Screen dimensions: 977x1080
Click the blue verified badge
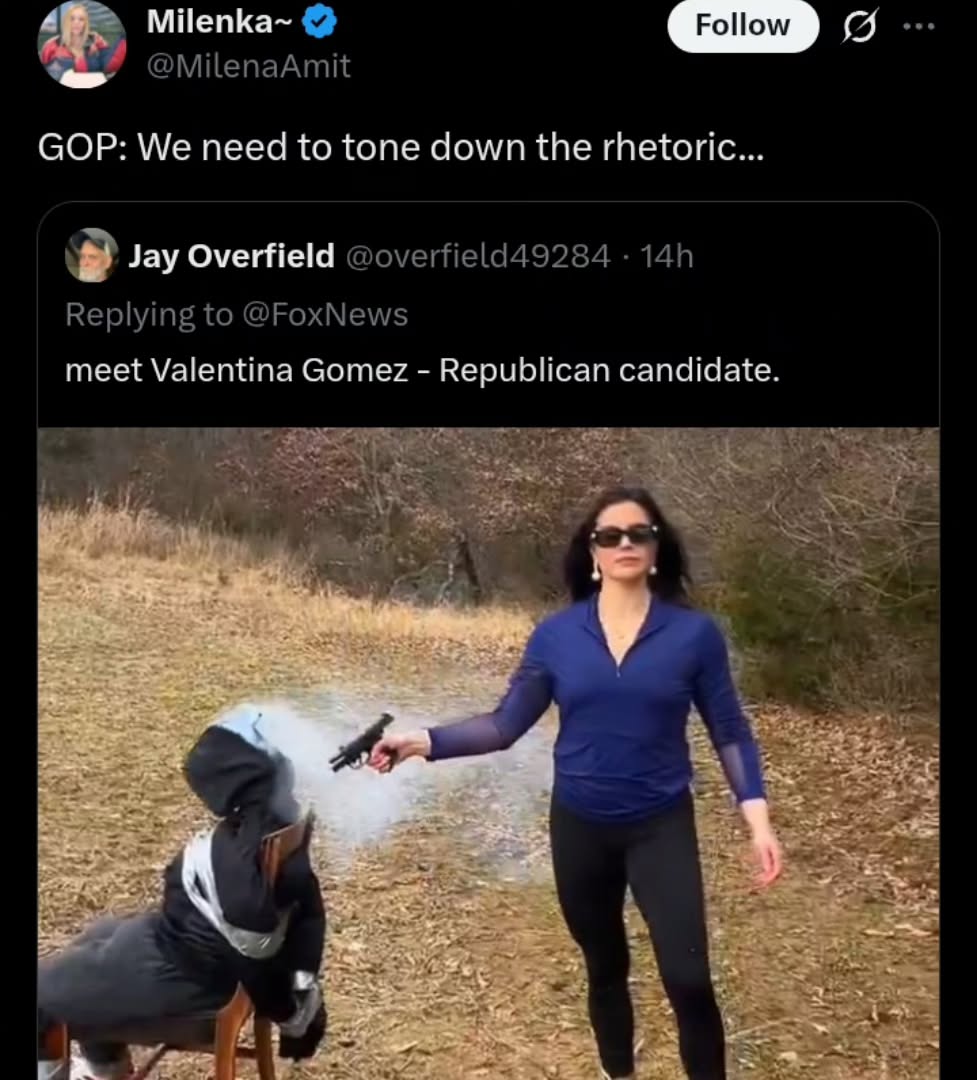(320, 22)
